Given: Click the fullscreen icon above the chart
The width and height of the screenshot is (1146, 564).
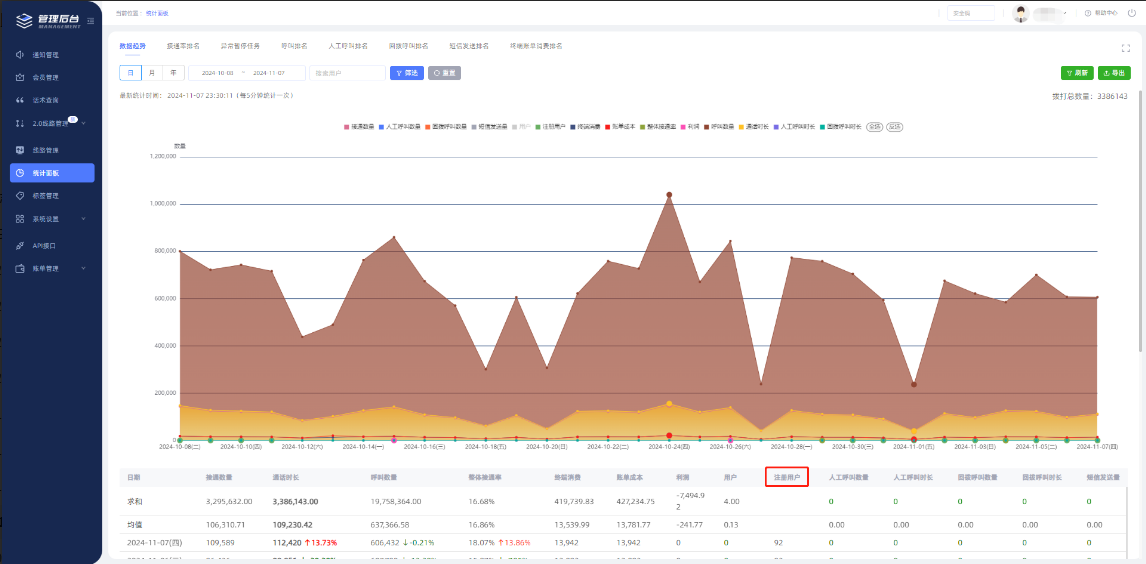Looking at the screenshot, I should coord(1126,47).
